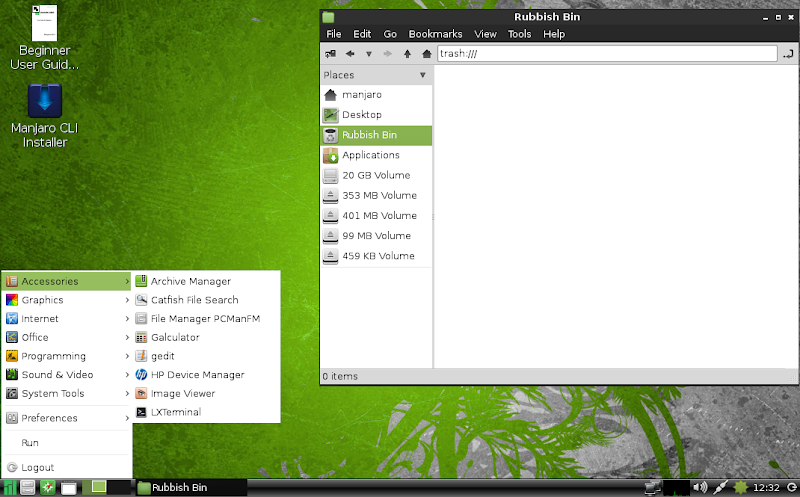Expand the Programming category
Image resolution: width=800 pixels, height=497 pixels.
[x=66, y=356]
